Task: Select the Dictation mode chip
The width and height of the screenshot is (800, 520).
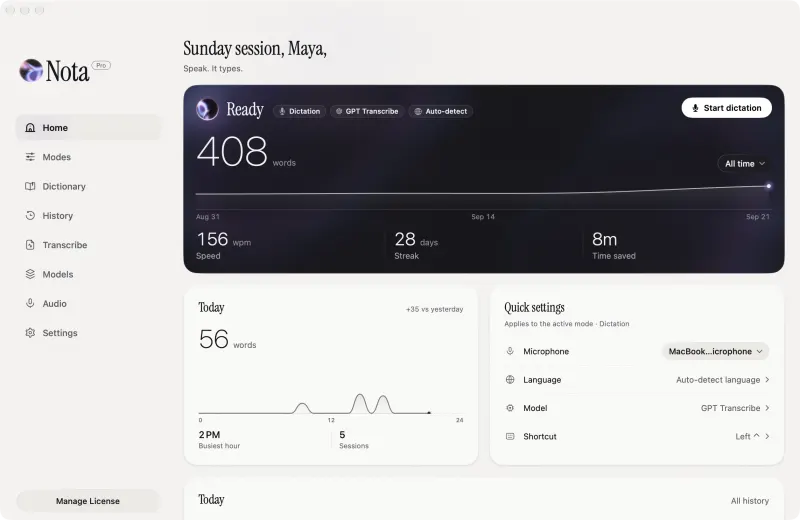Action: click(x=299, y=111)
